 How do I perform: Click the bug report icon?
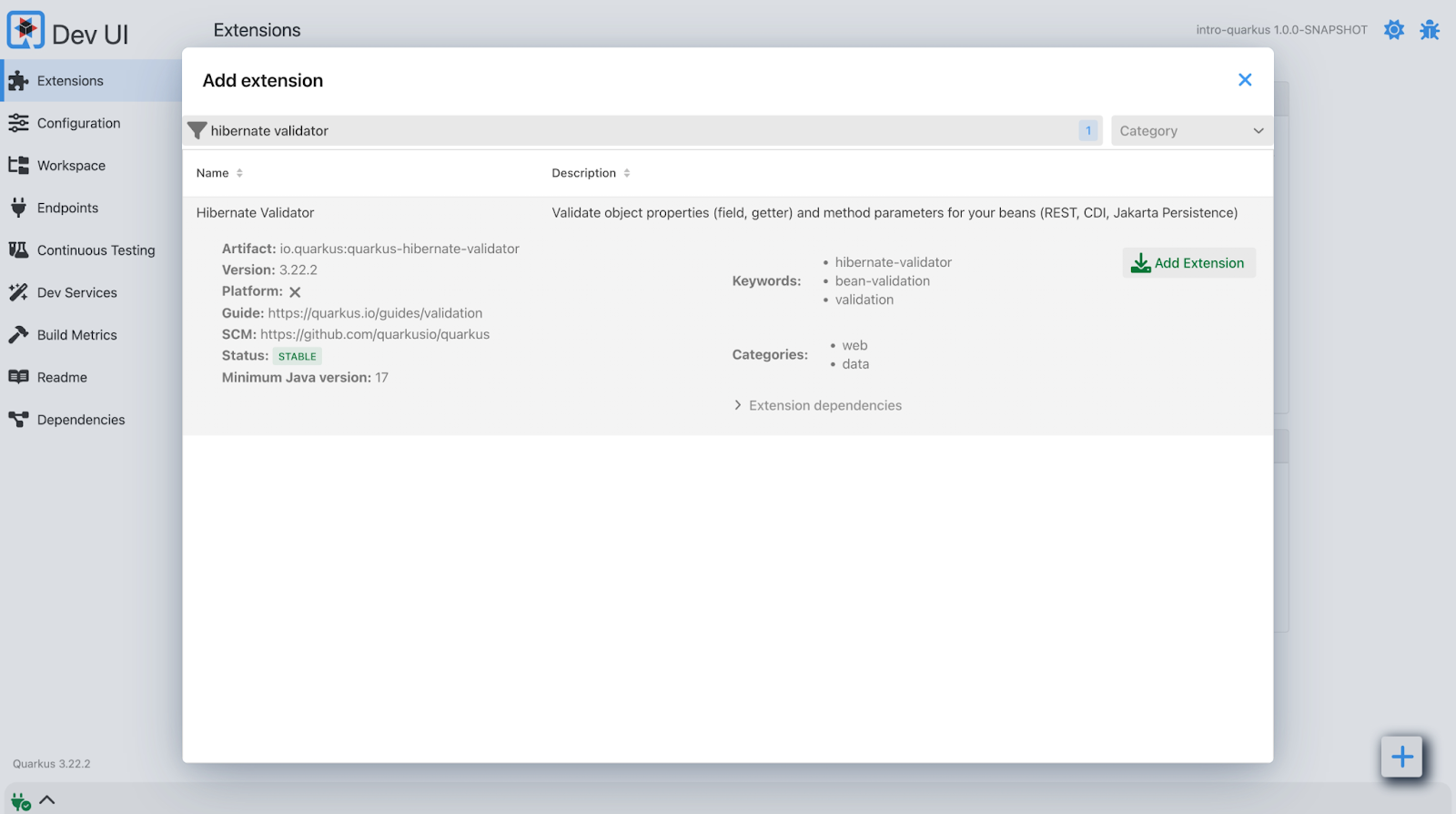(x=1430, y=30)
